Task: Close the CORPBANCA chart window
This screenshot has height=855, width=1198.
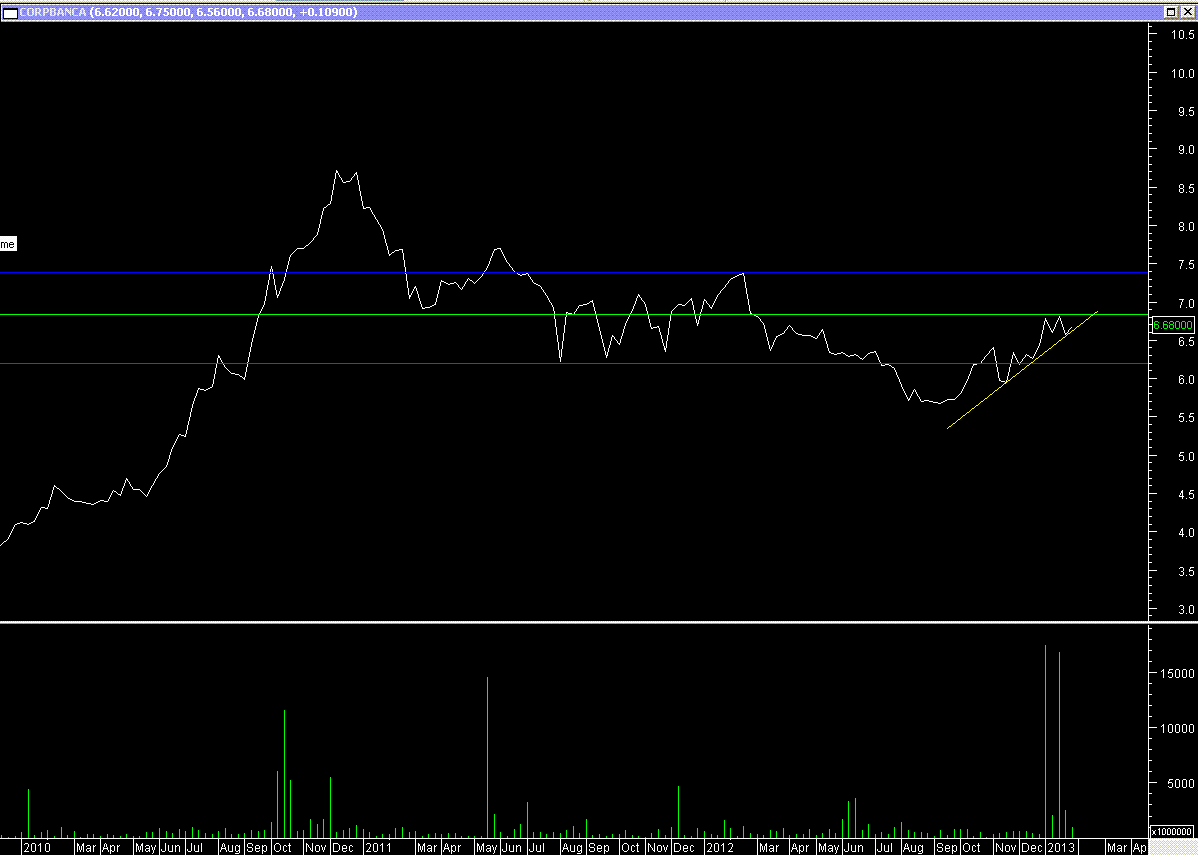Action: click(x=1187, y=12)
